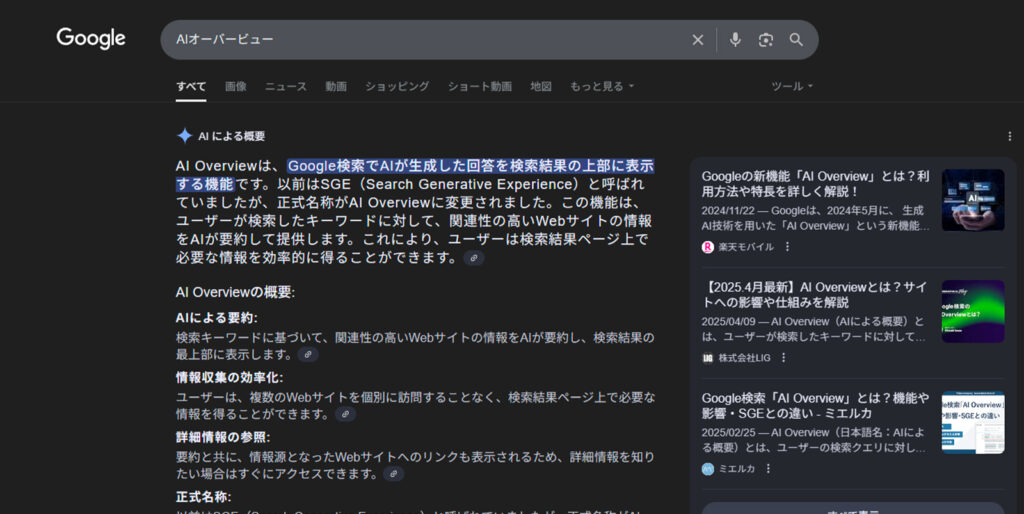
Task: Click source link chip after main paragraph
Action: click(x=473, y=258)
